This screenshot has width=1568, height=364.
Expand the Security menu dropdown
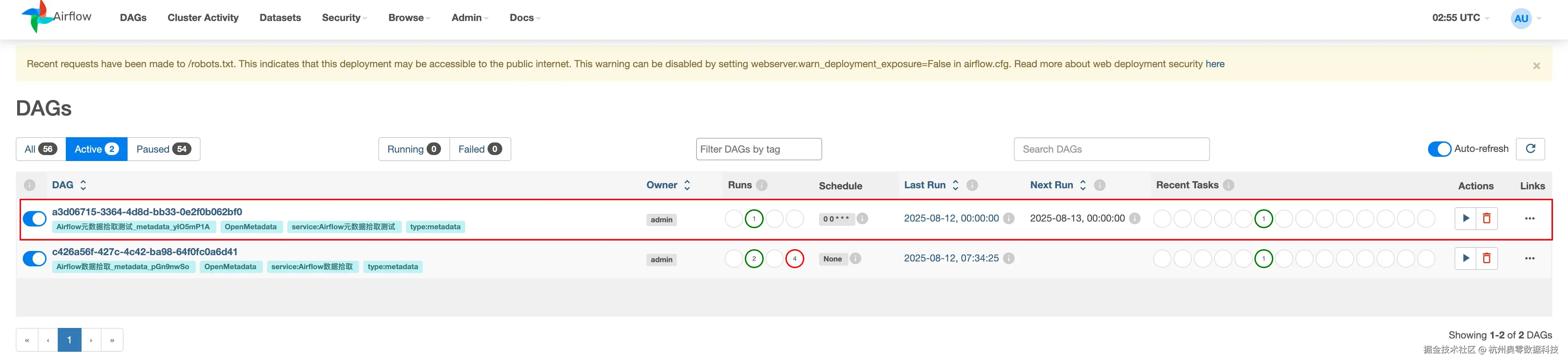pos(344,17)
